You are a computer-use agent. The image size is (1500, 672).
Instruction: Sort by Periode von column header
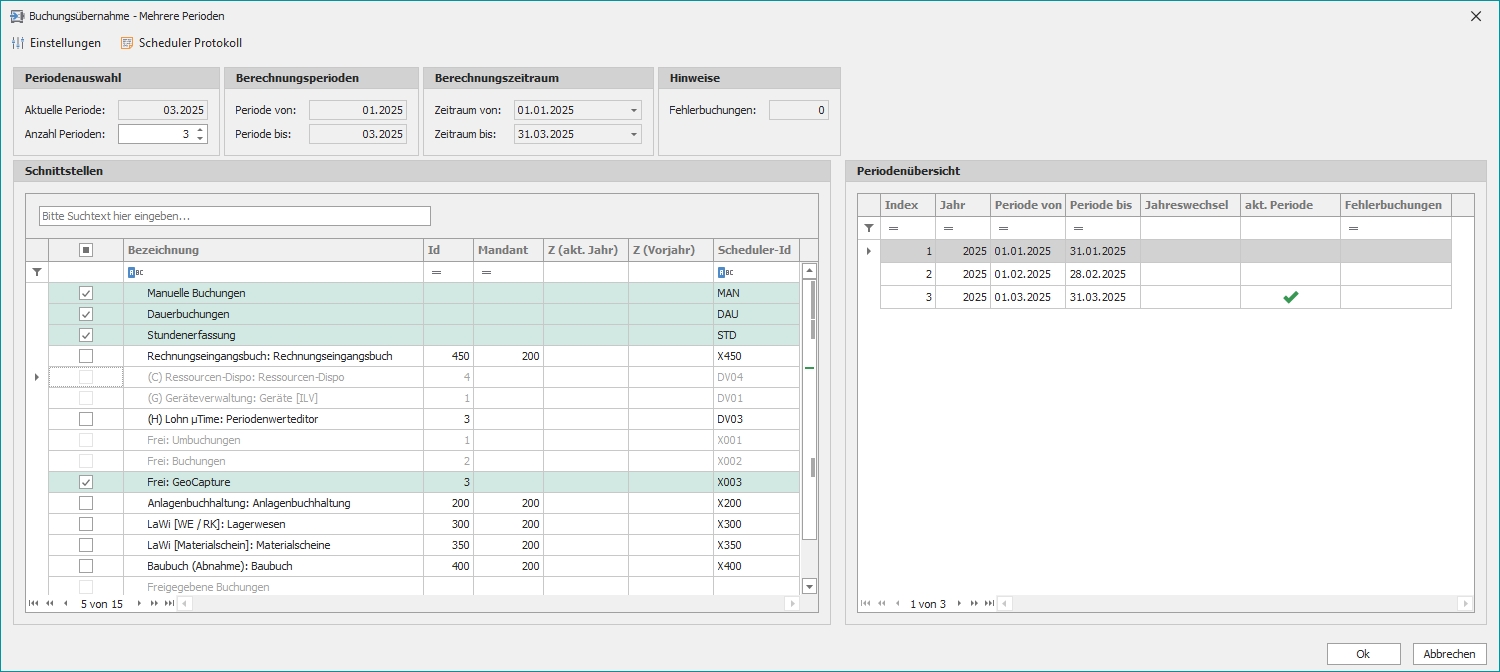(x=1027, y=205)
